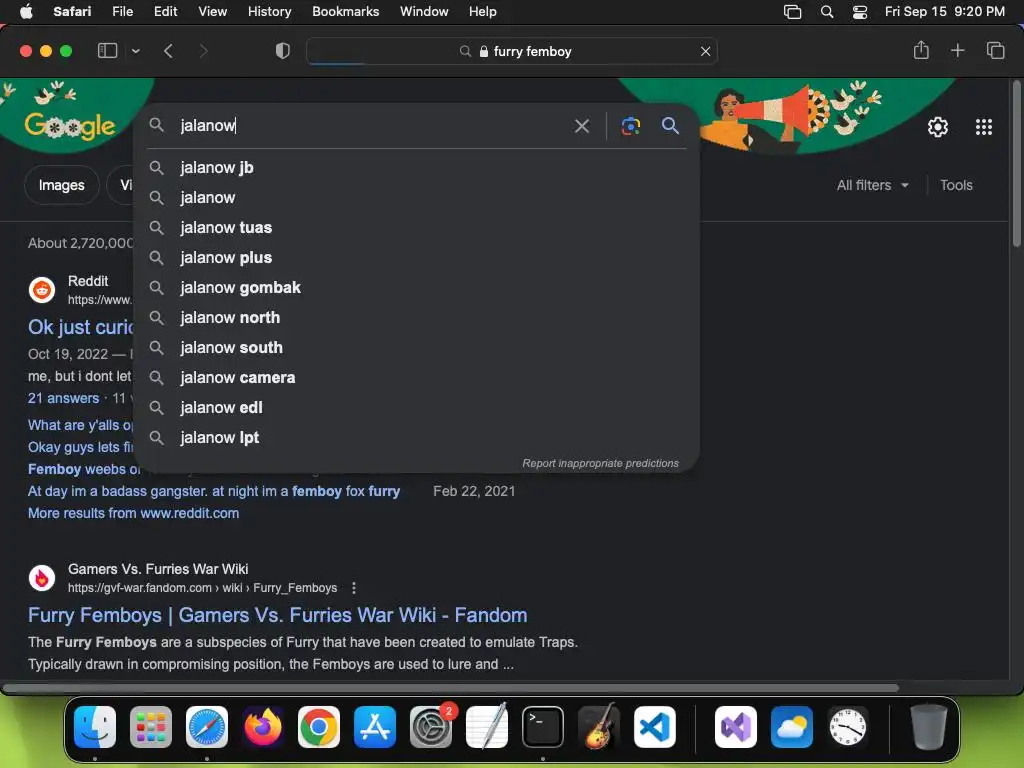
Task: Go back with the back arrow
Action: [x=168, y=51]
